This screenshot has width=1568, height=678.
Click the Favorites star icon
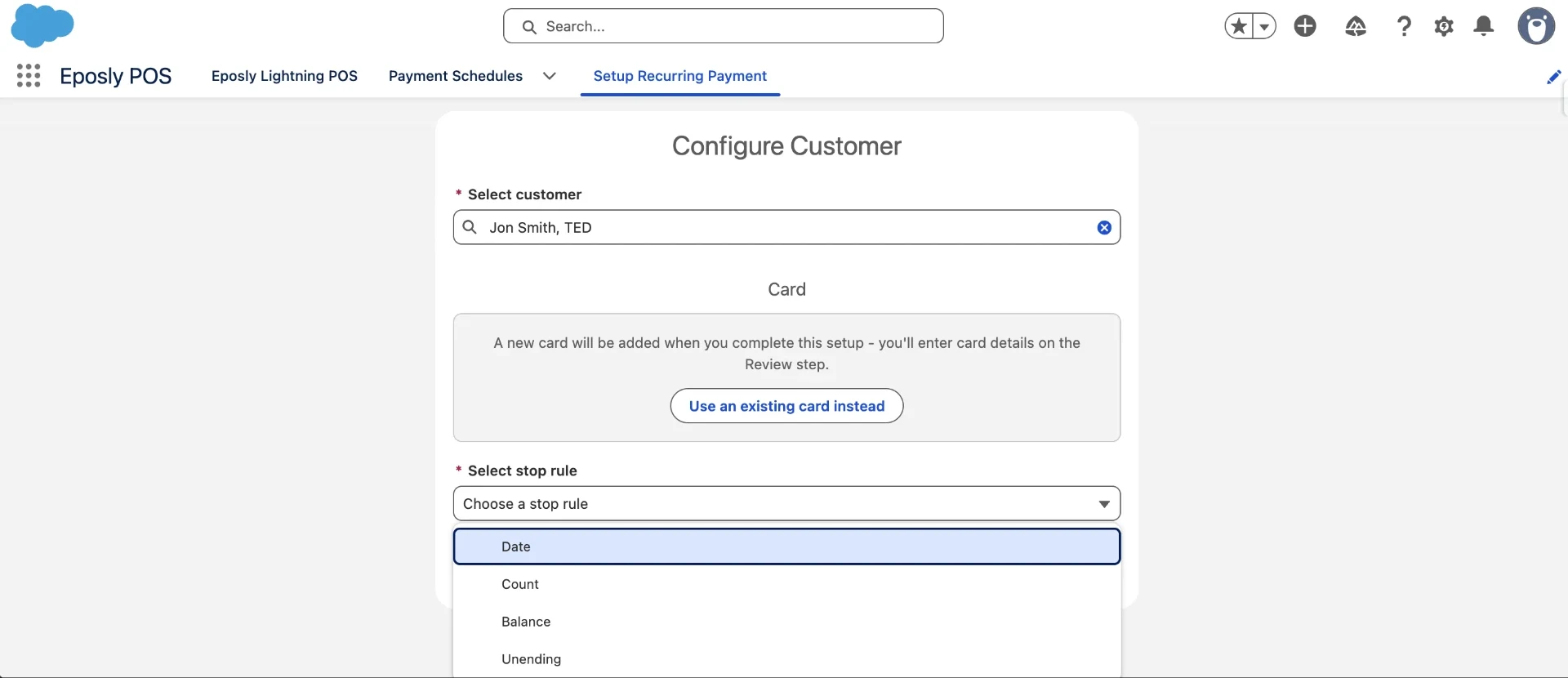click(x=1239, y=26)
